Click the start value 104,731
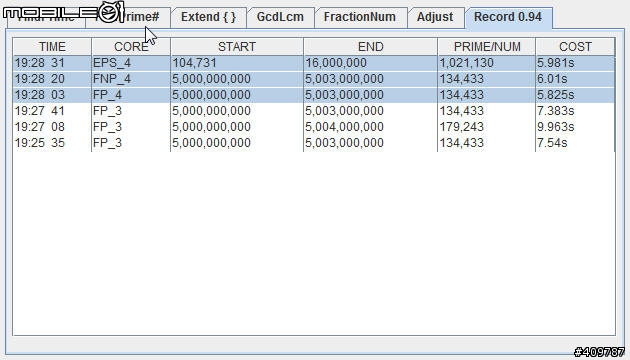 click(237, 63)
